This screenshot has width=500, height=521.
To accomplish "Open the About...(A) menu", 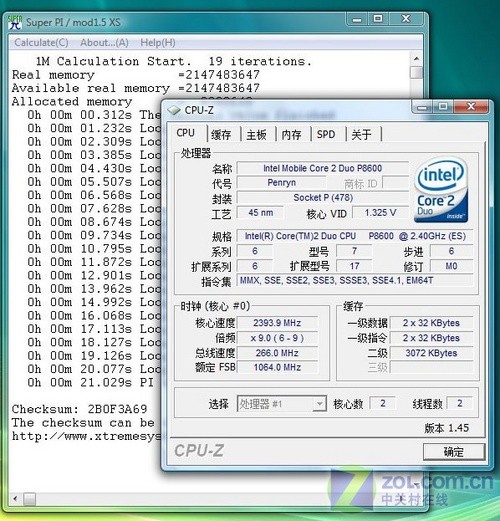I will pos(104,43).
